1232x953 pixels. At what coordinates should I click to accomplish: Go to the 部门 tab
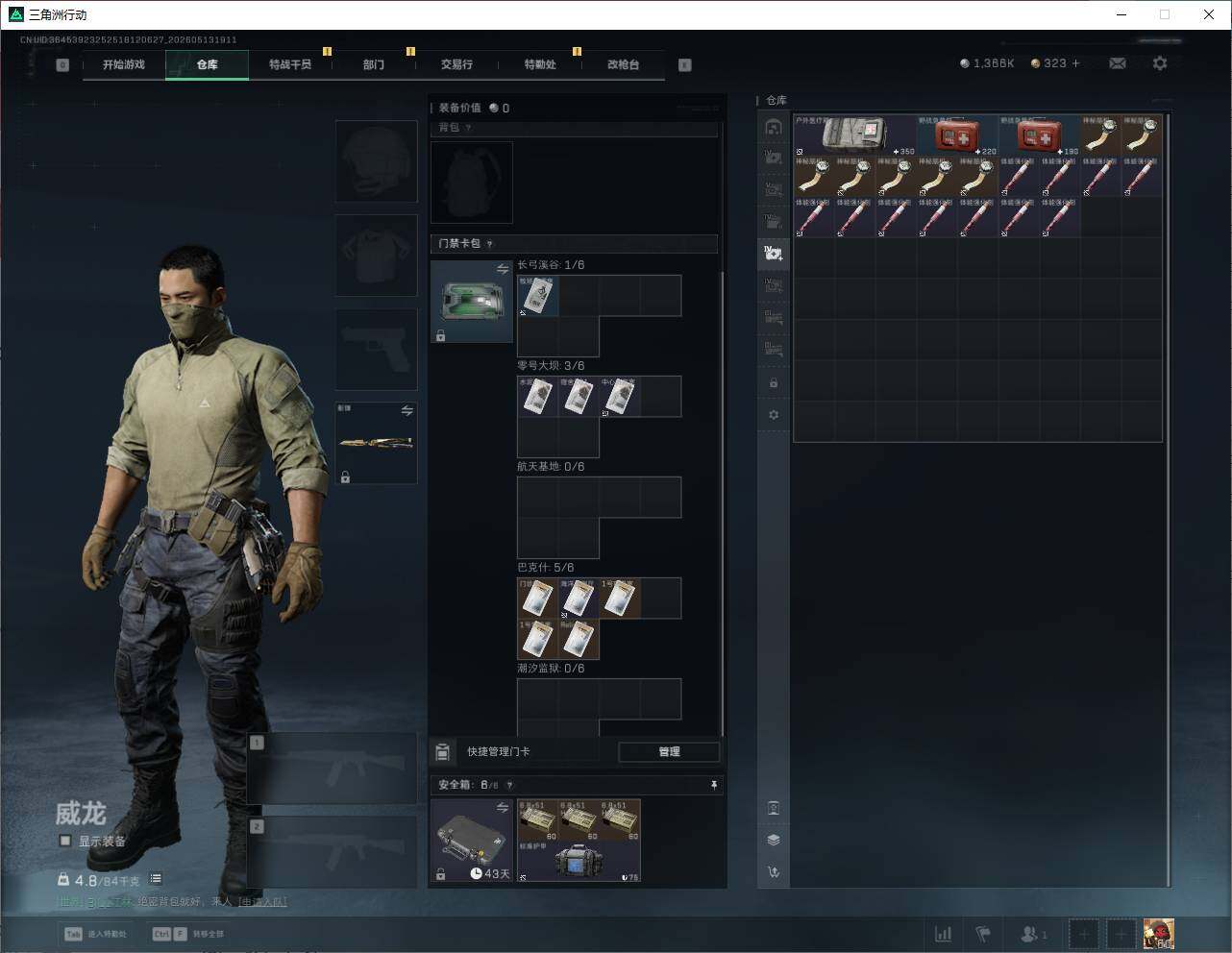tap(374, 64)
